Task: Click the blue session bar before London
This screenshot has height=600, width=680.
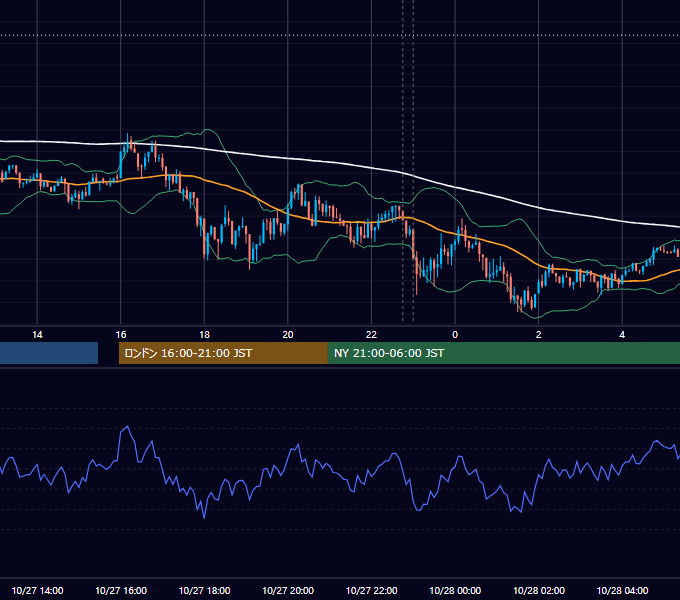Action: point(49,353)
